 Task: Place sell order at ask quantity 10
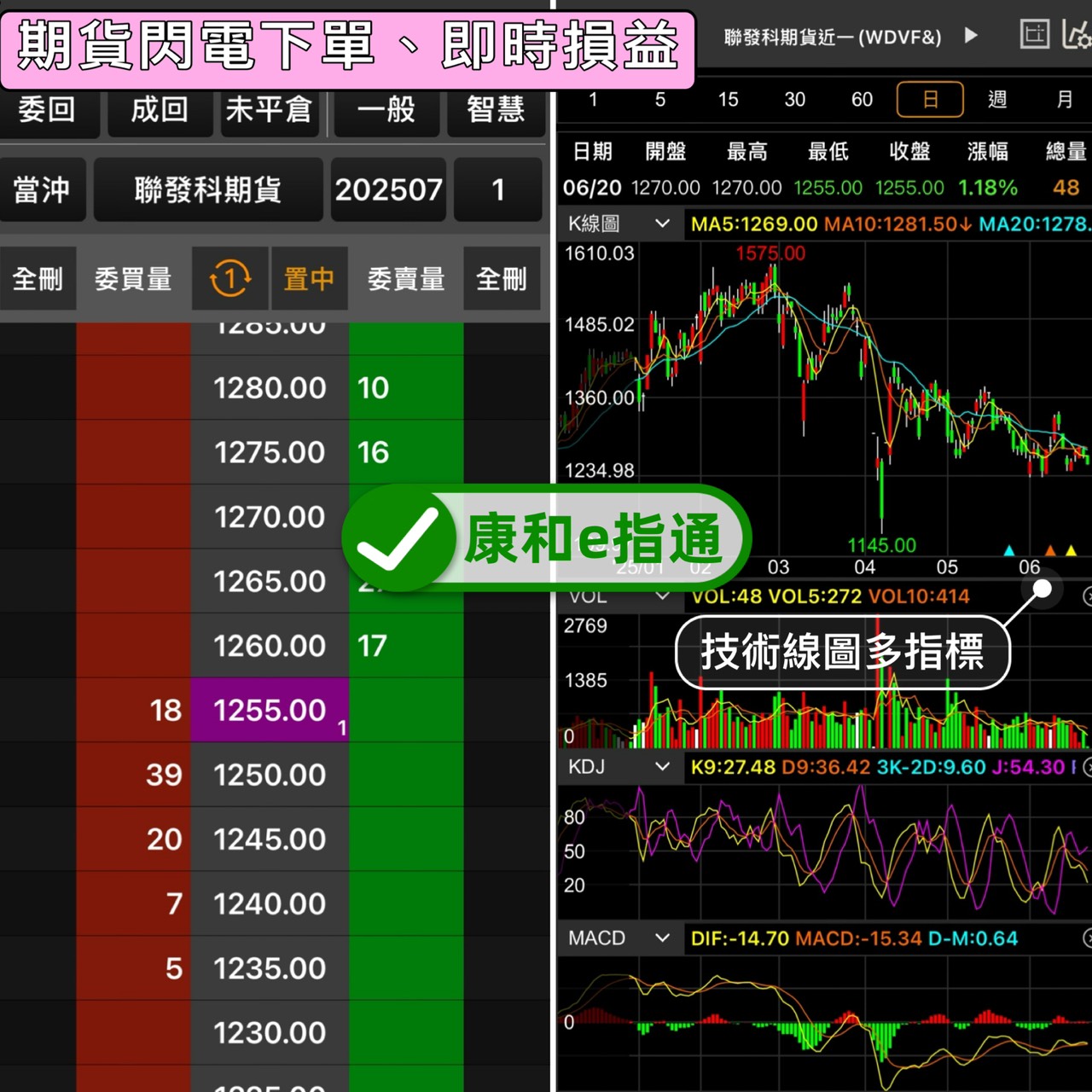click(373, 388)
